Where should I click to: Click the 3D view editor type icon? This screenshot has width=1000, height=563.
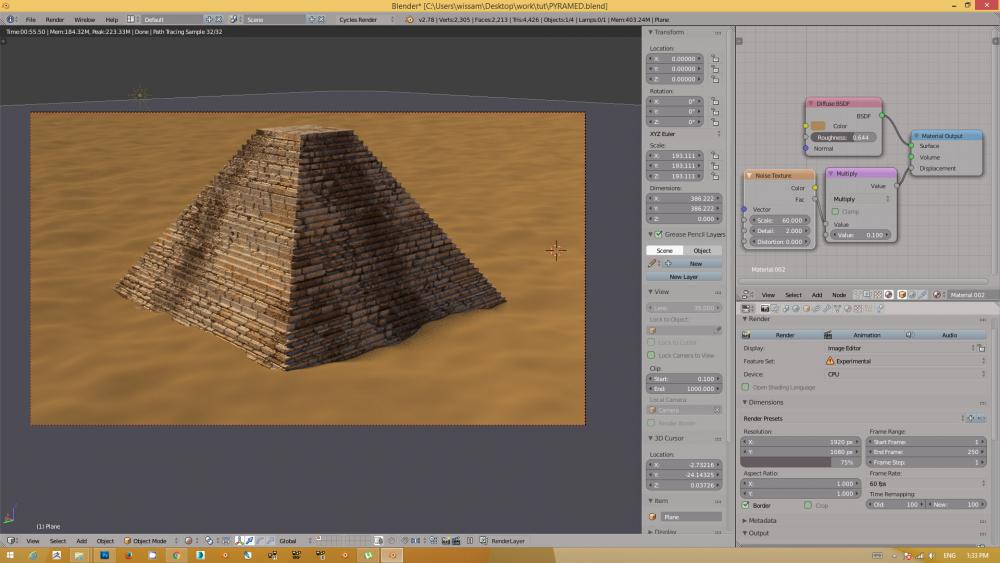pos(11,541)
